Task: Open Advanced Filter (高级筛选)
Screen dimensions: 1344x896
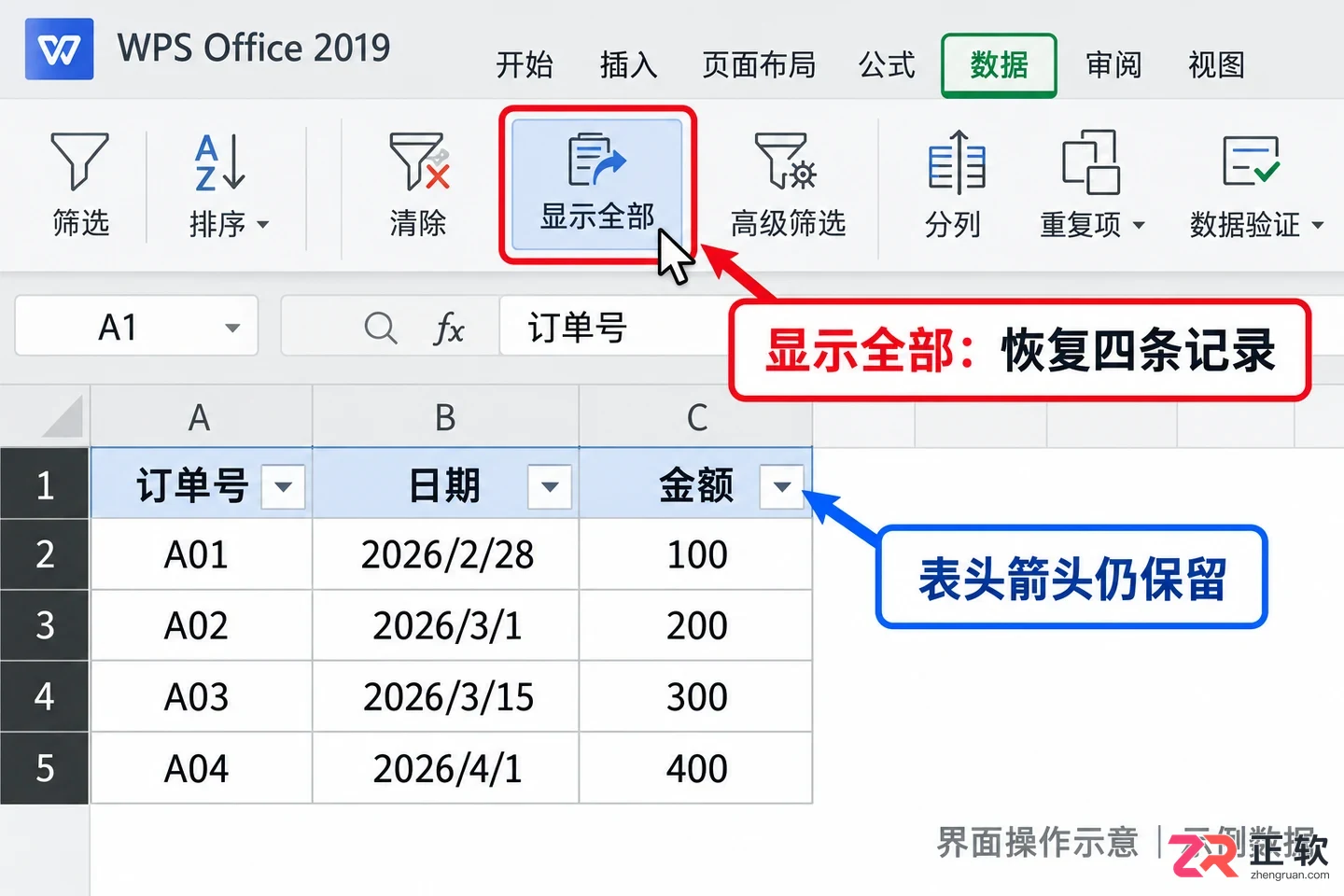Action: [788, 185]
